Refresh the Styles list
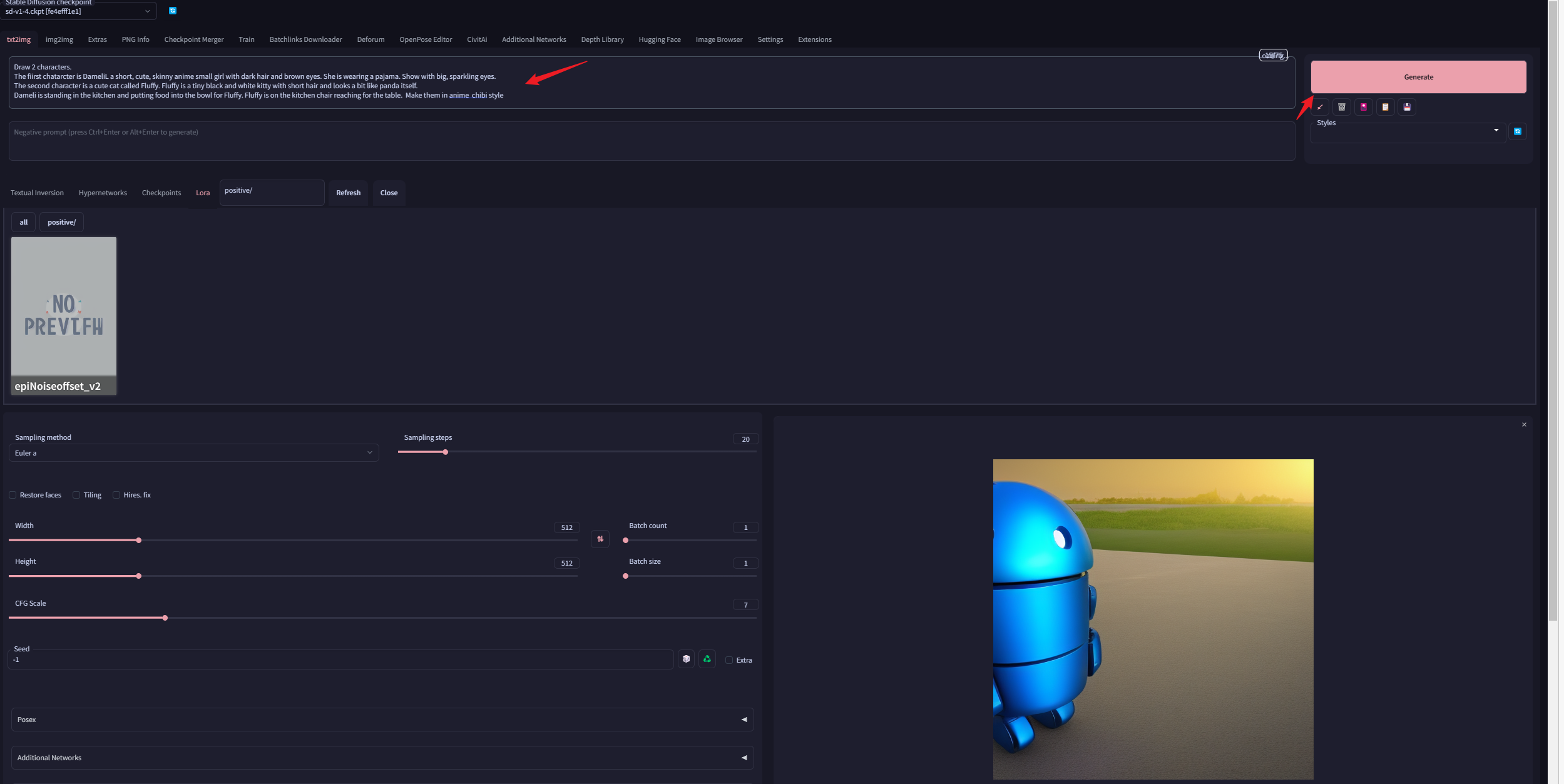This screenshot has width=1564, height=784. click(1518, 131)
